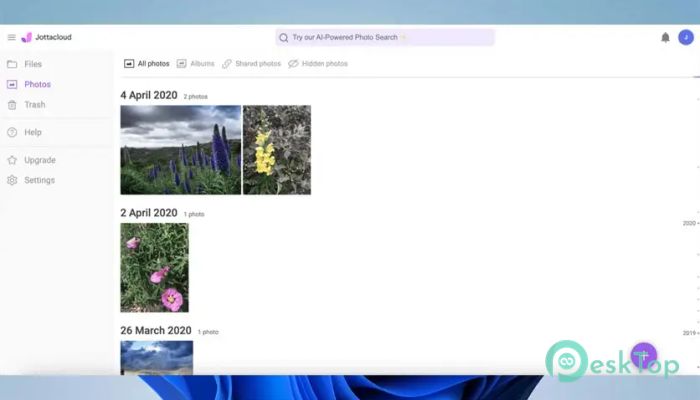
Task: Click the Files folder icon
Action: (x=12, y=64)
